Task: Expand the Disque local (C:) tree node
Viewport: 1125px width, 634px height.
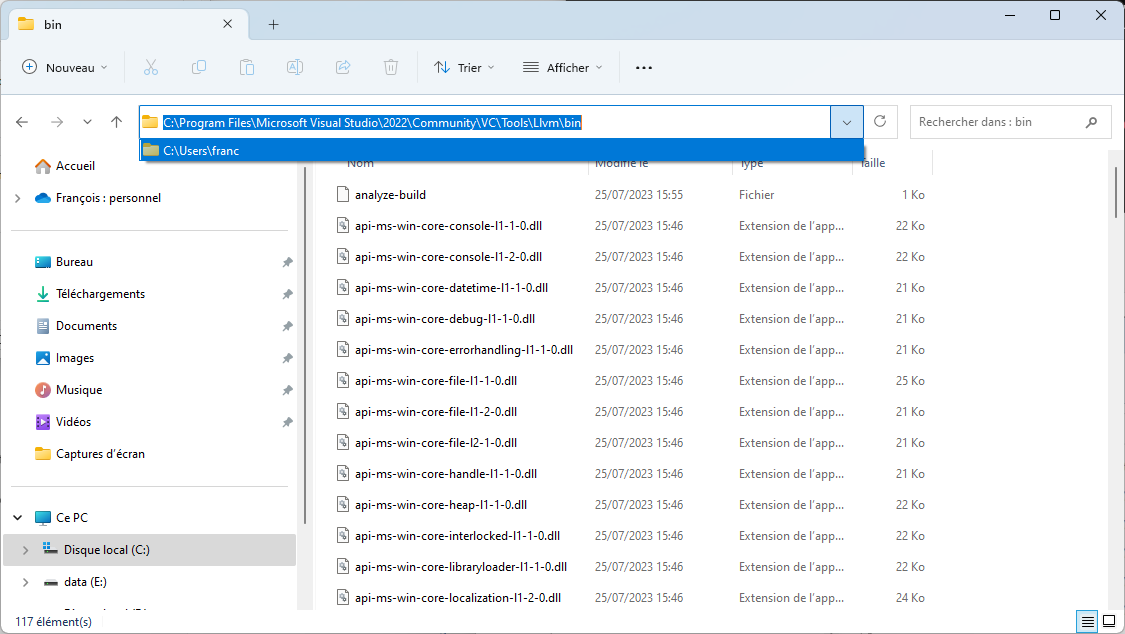Action: (x=26, y=550)
